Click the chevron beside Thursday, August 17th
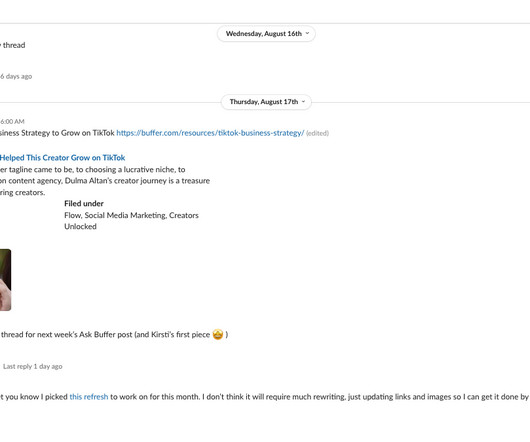Viewport: 530px width, 442px height. (x=303, y=102)
